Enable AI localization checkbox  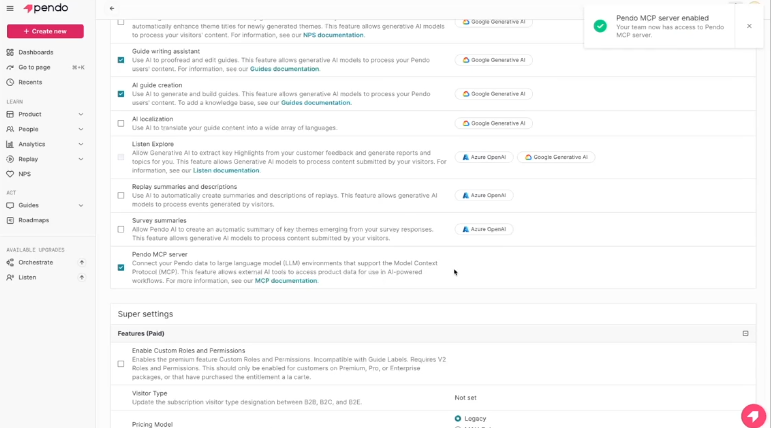[x=121, y=123]
